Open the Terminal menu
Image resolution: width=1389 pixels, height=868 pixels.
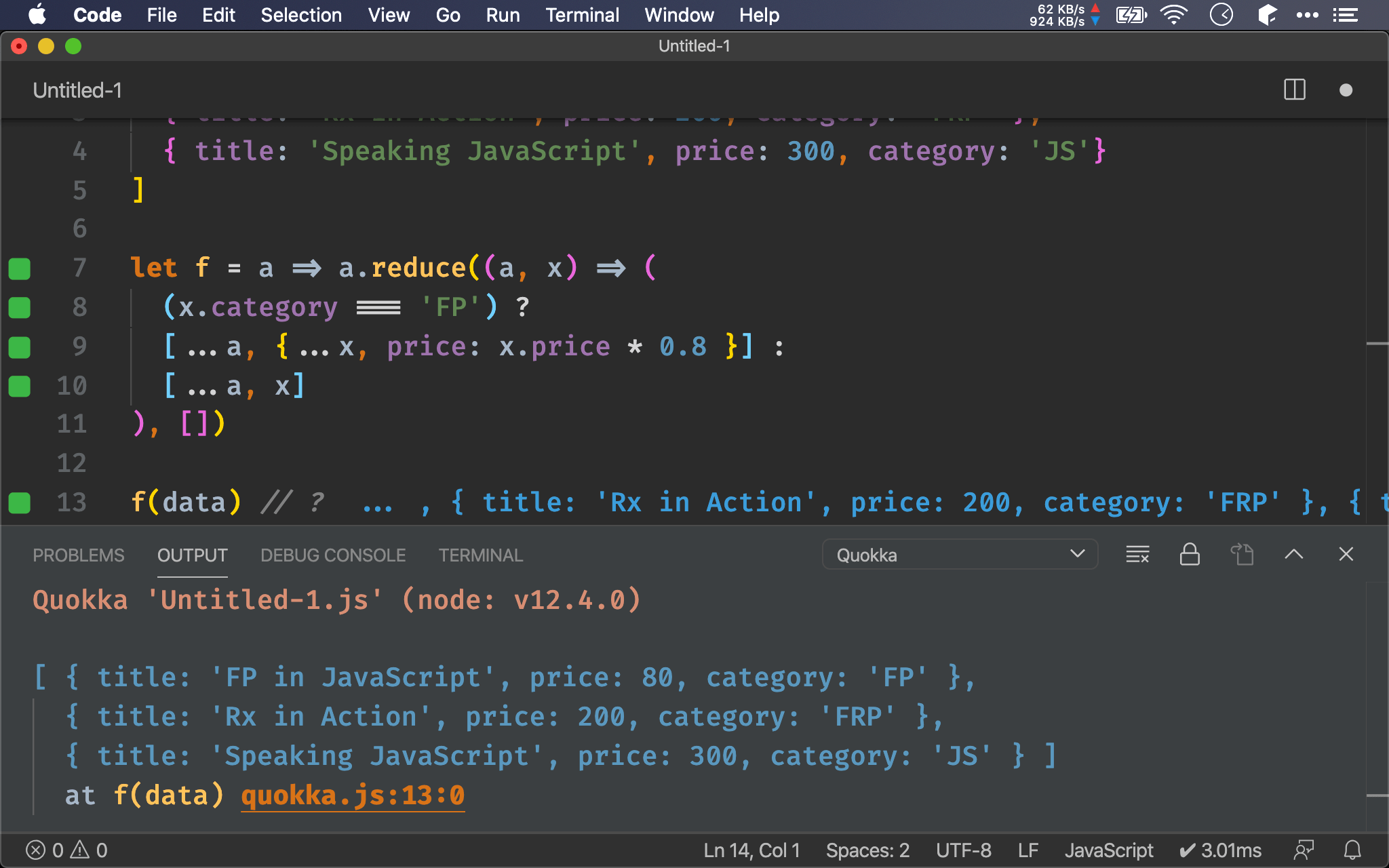581,14
